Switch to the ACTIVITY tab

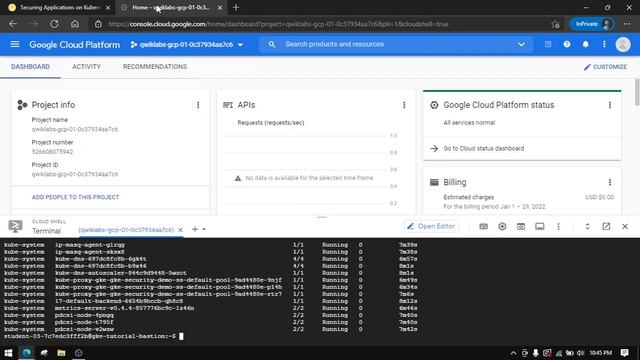pos(86,67)
